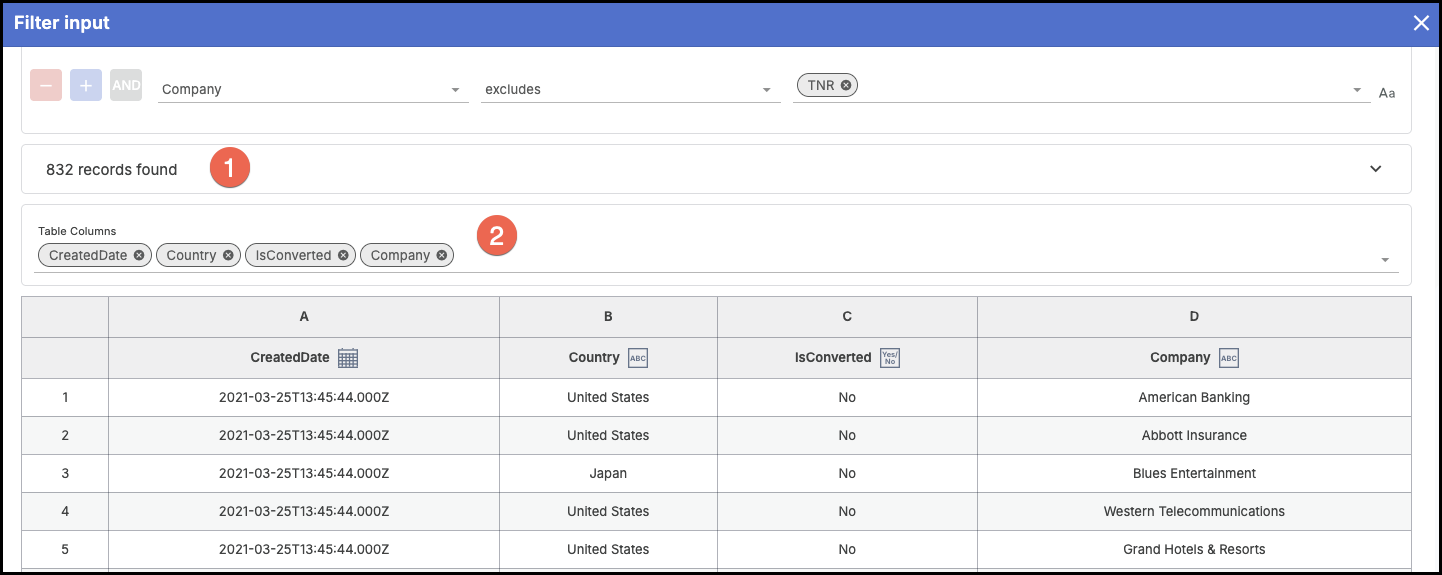
Task: Click the Abbott Insurance company cell
Action: point(1194,435)
